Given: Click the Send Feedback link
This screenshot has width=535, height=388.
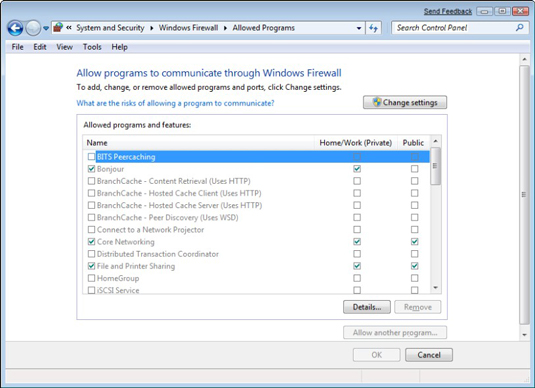Looking at the screenshot, I should [448, 11].
